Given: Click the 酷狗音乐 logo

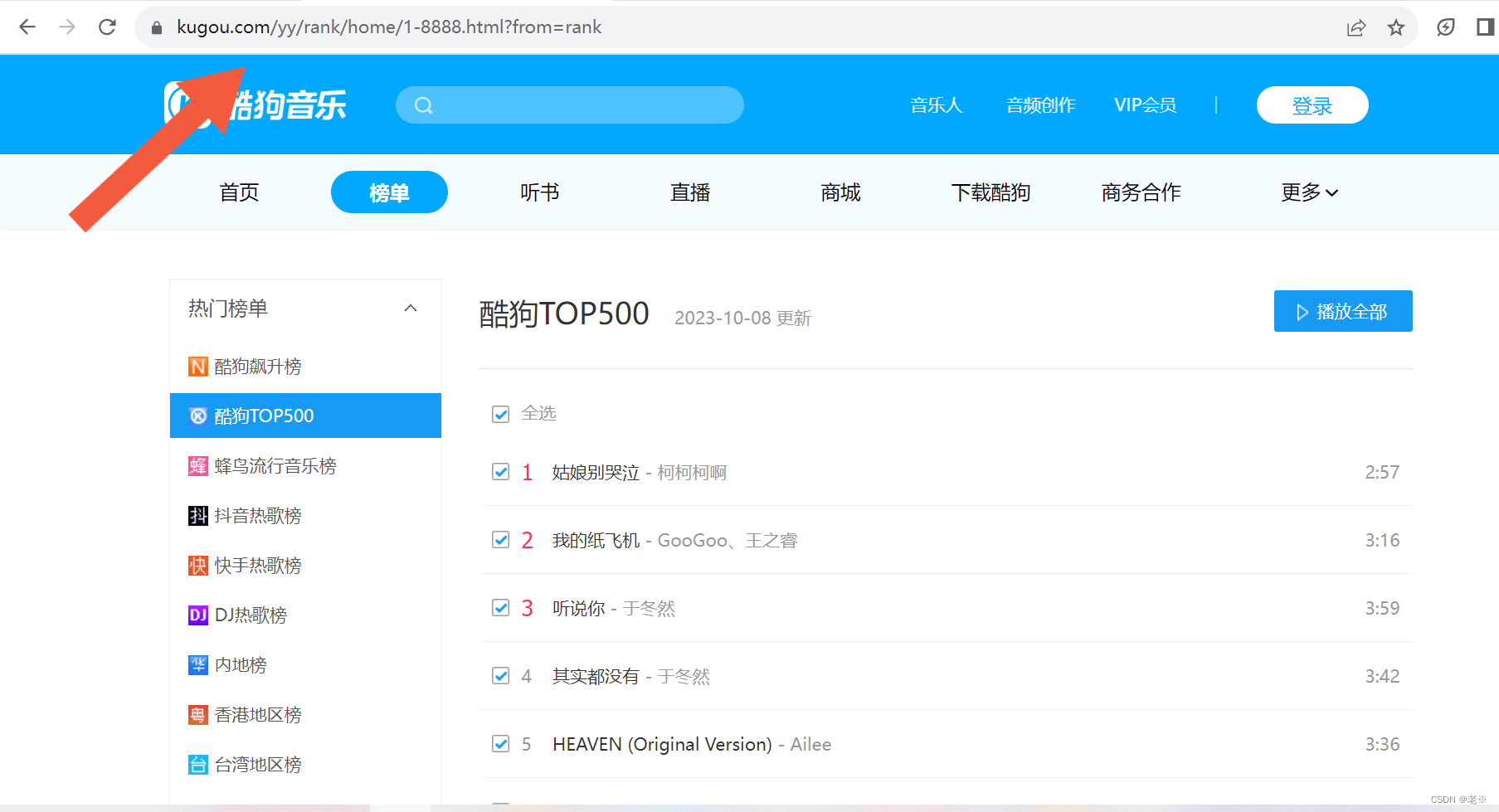Looking at the screenshot, I should 256,105.
